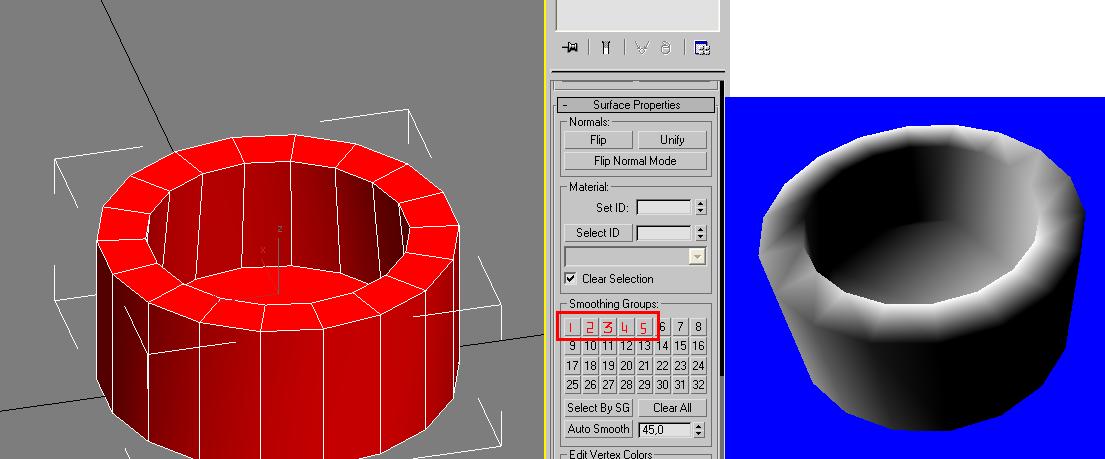This screenshot has width=1105, height=459.
Task: Toggle smoothing group 12
Action: (626, 346)
